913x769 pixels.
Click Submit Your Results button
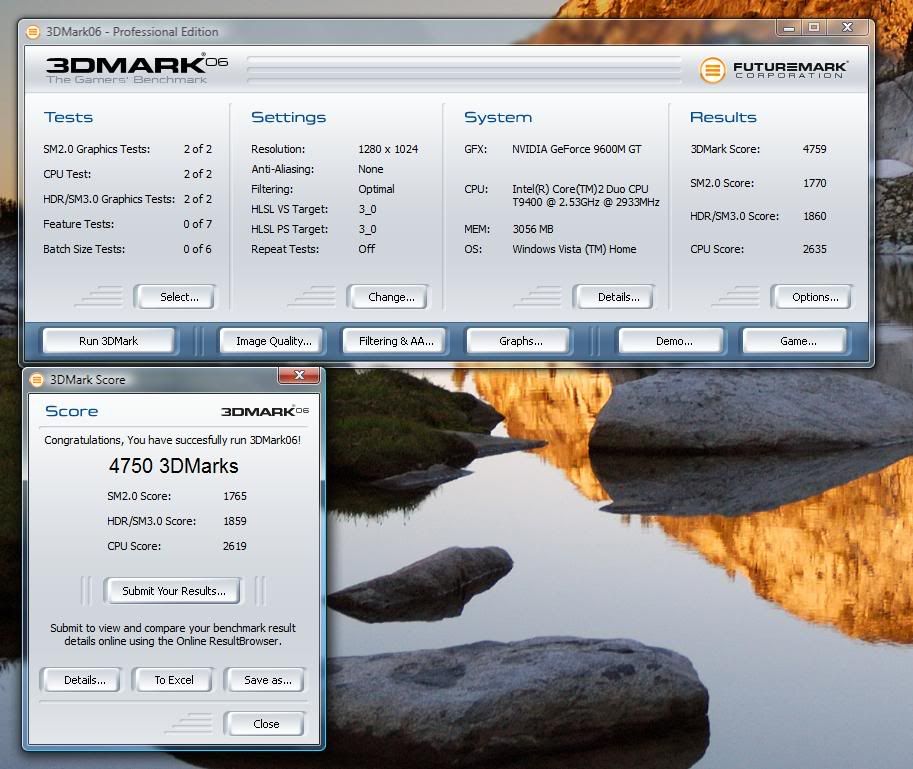click(x=173, y=591)
